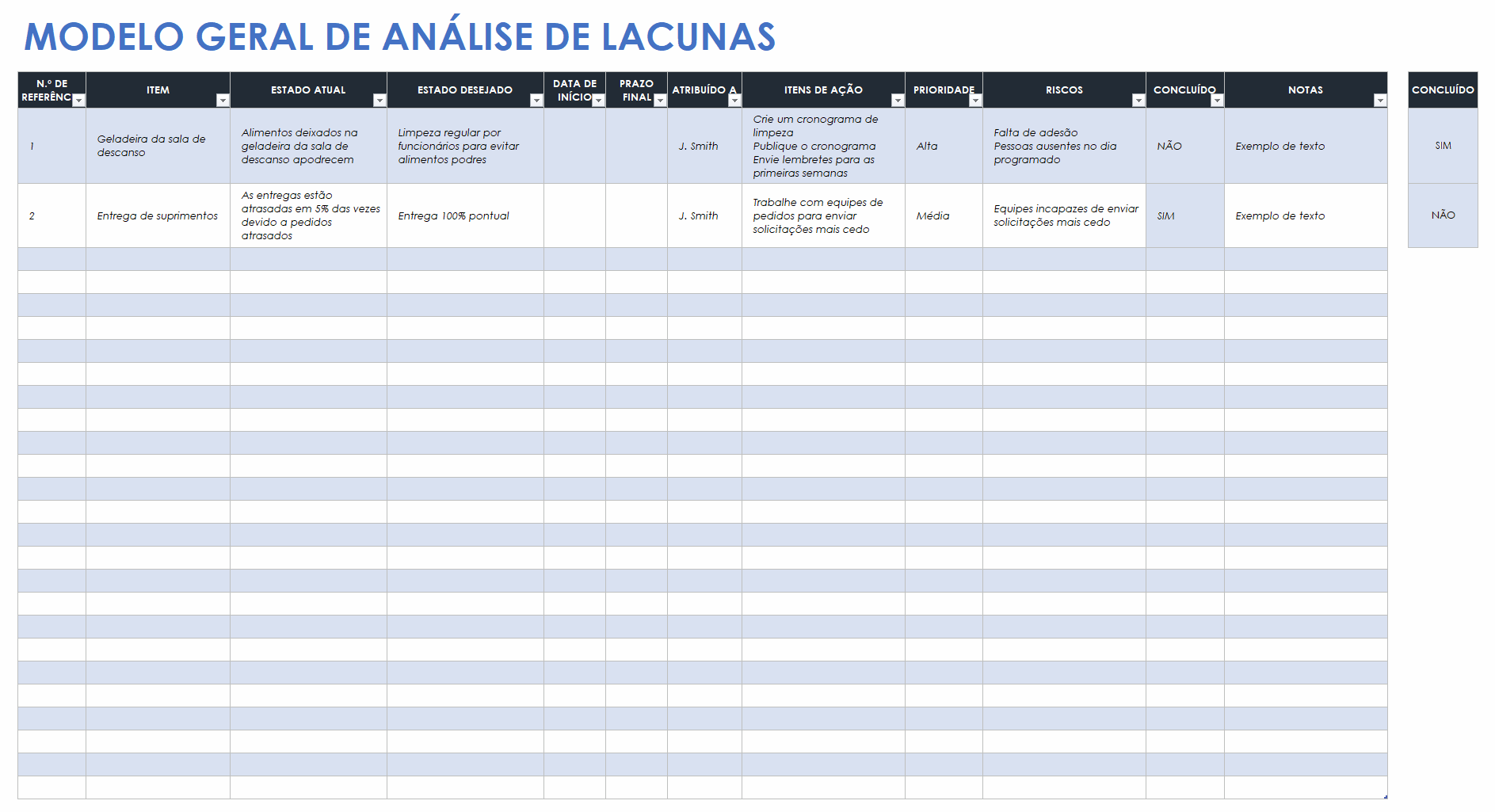The height and width of the screenshot is (812, 1495).
Task: Select the 'Equipes incapazes de enviar' risks cell
Action: pos(1064,215)
